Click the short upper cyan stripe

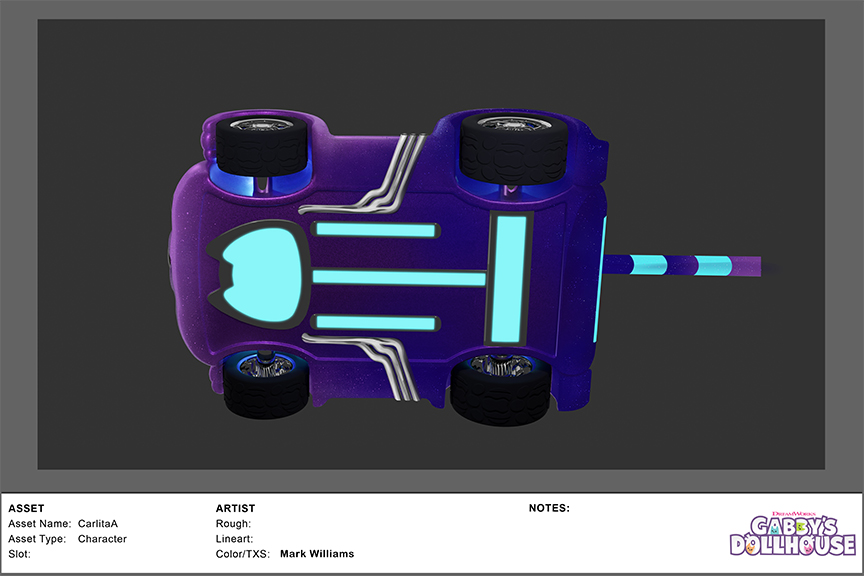(375, 230)
